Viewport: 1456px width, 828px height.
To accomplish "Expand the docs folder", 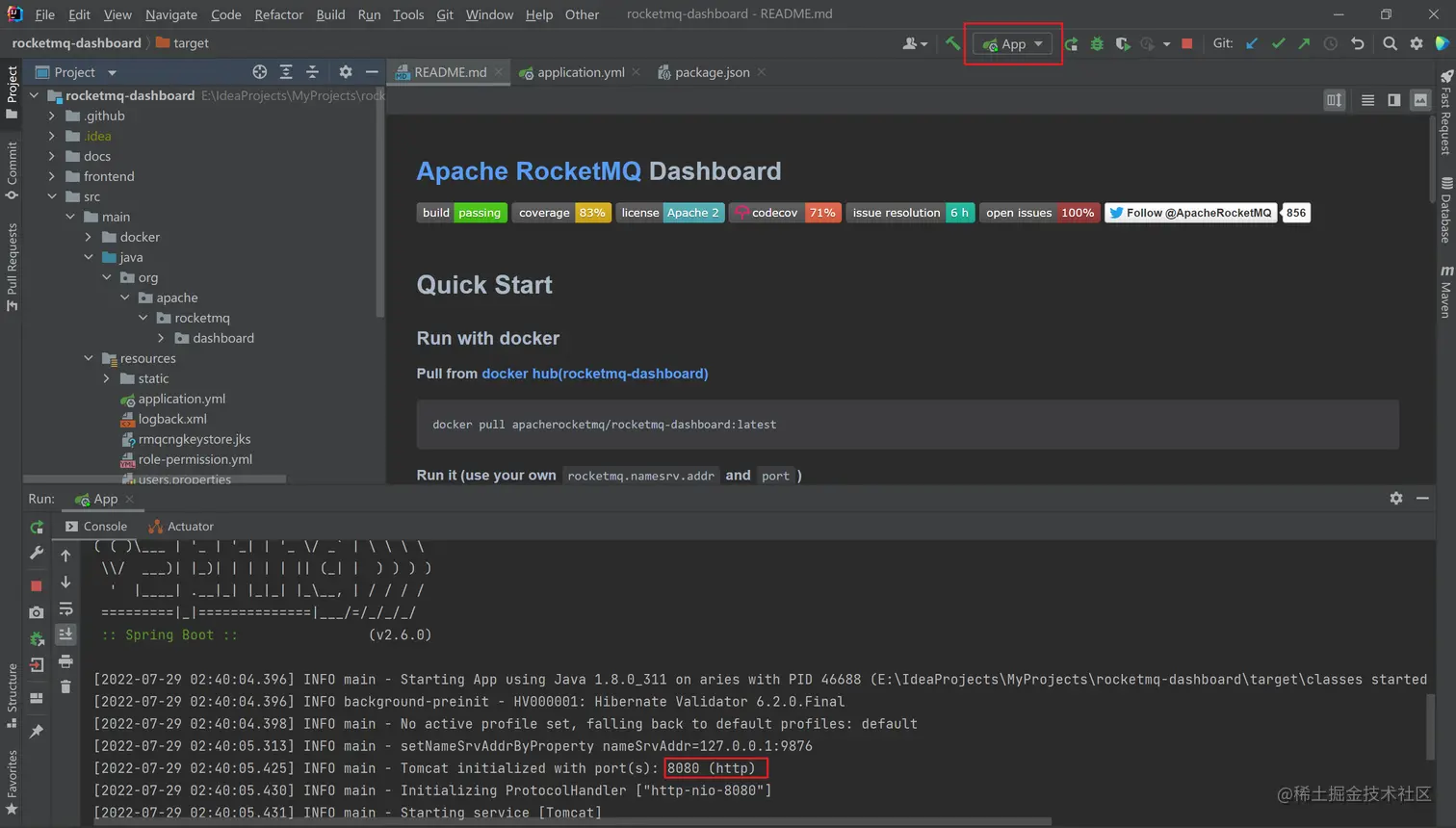I will pos(52,156).
